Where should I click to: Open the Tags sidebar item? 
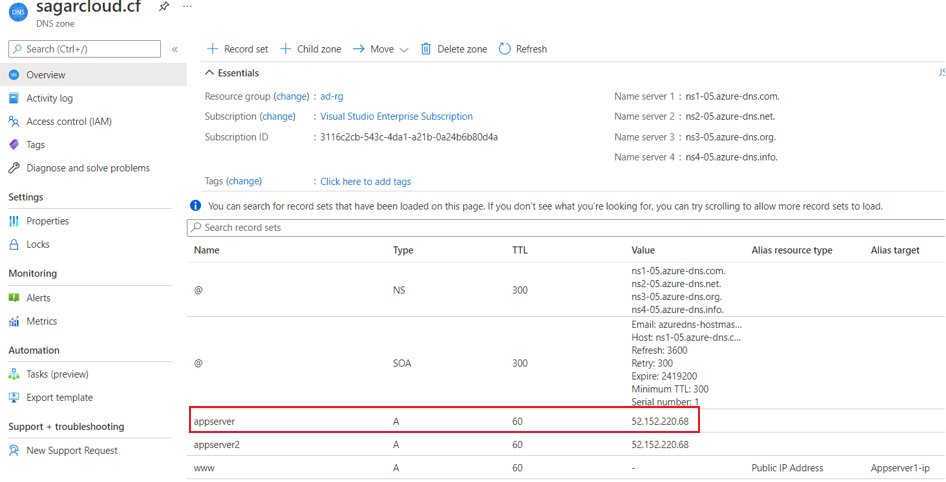(x=35, y=145)
